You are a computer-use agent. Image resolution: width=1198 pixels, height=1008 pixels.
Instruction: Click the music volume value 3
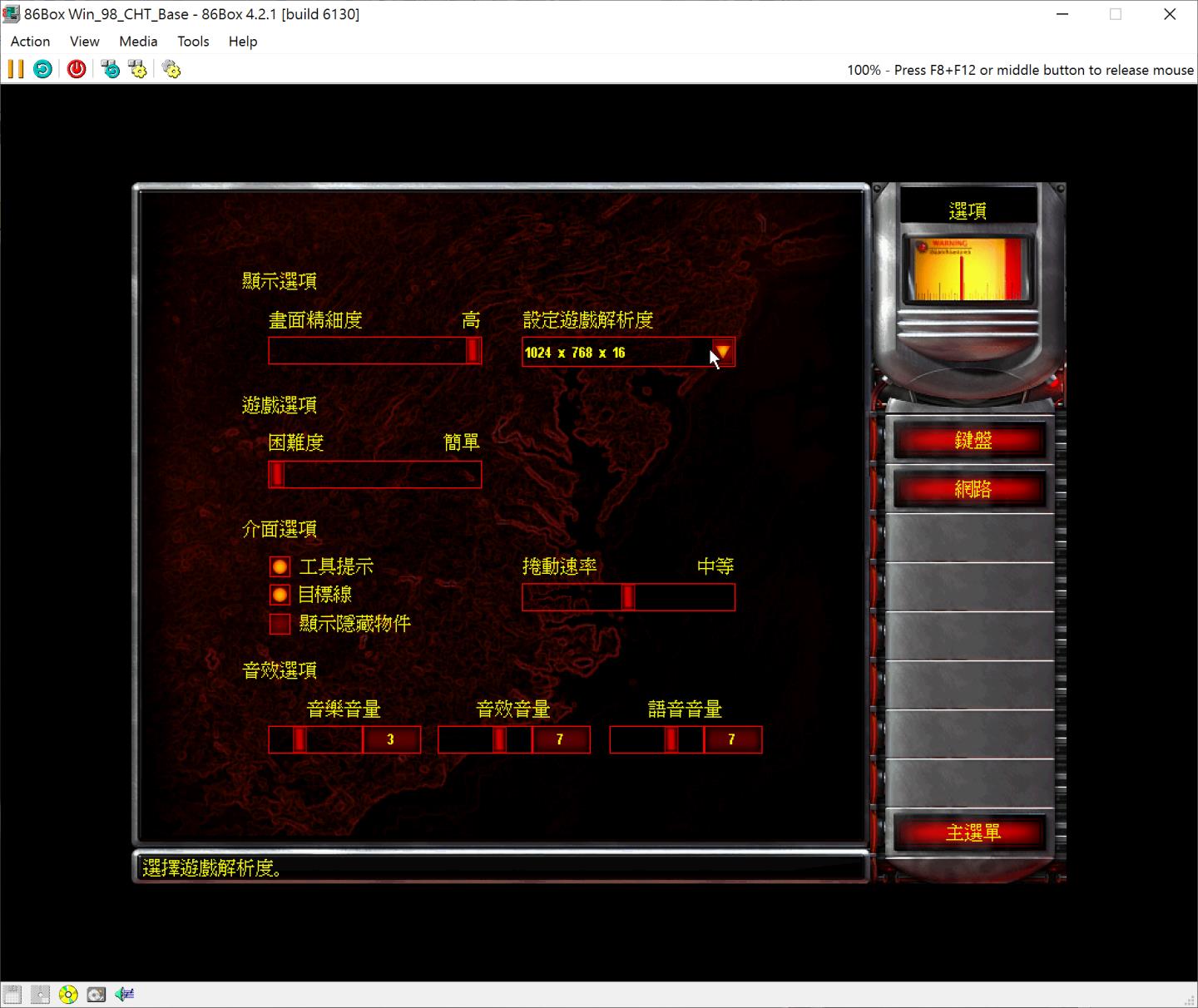[x=391, y=739]
